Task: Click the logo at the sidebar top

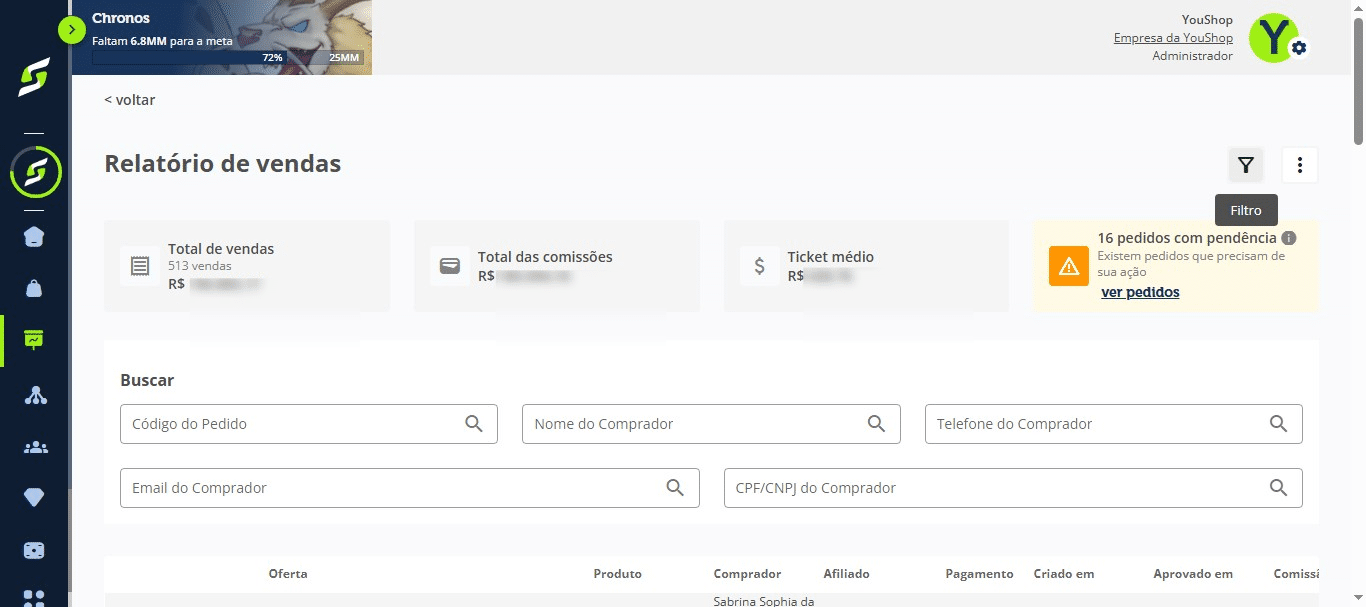Action: click(x=34, y=78)
